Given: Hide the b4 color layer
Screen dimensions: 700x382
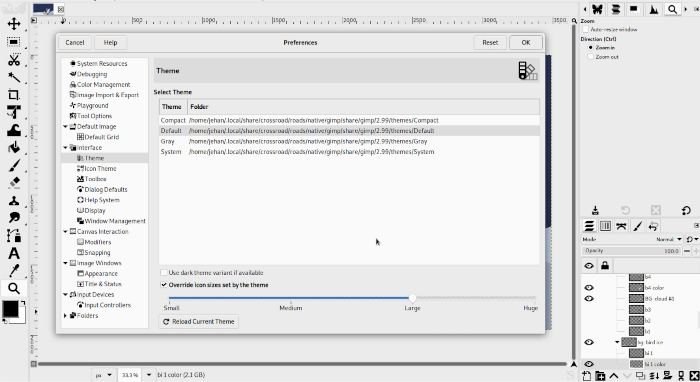Looking at the screenshot, I should (589, 288).
